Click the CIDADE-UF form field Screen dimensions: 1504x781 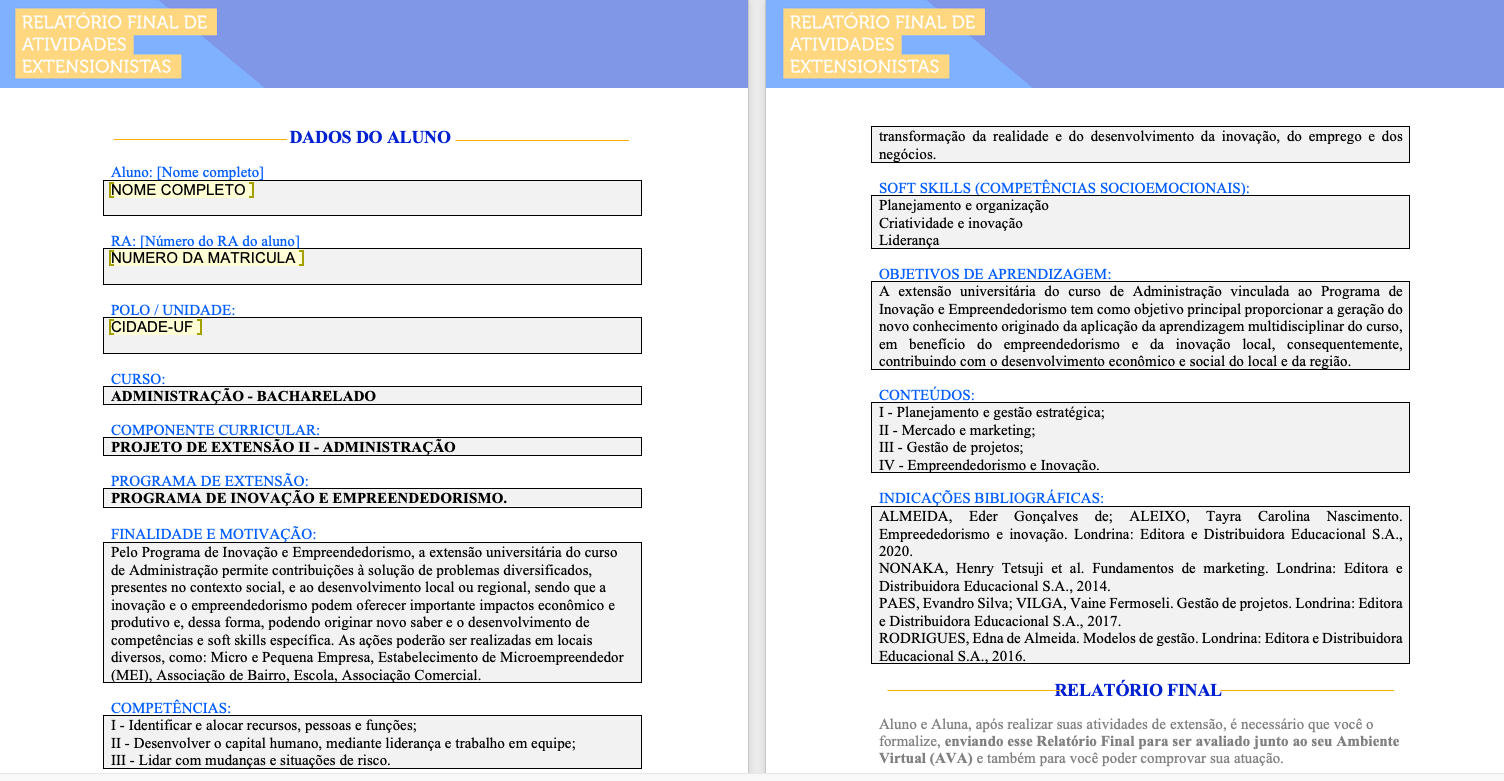pyautogui.click(x=154, y=327)
